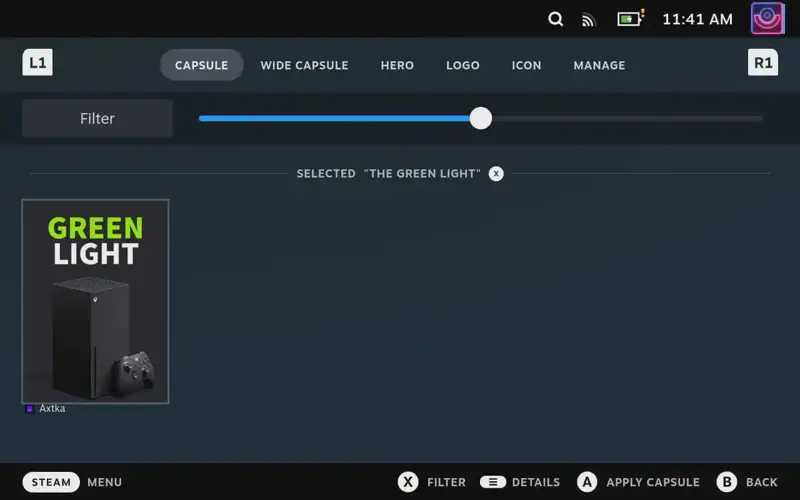Click the Details menu button glyph
Viewport: 800px width, 500px height.
point(492,482)
